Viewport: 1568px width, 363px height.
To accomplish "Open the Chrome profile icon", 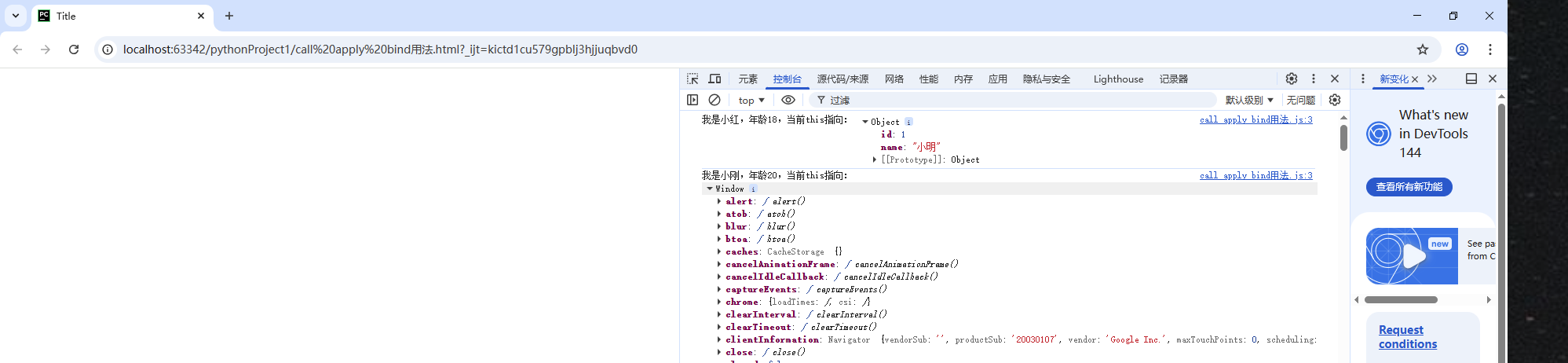I will click(x=1462, y=49).
